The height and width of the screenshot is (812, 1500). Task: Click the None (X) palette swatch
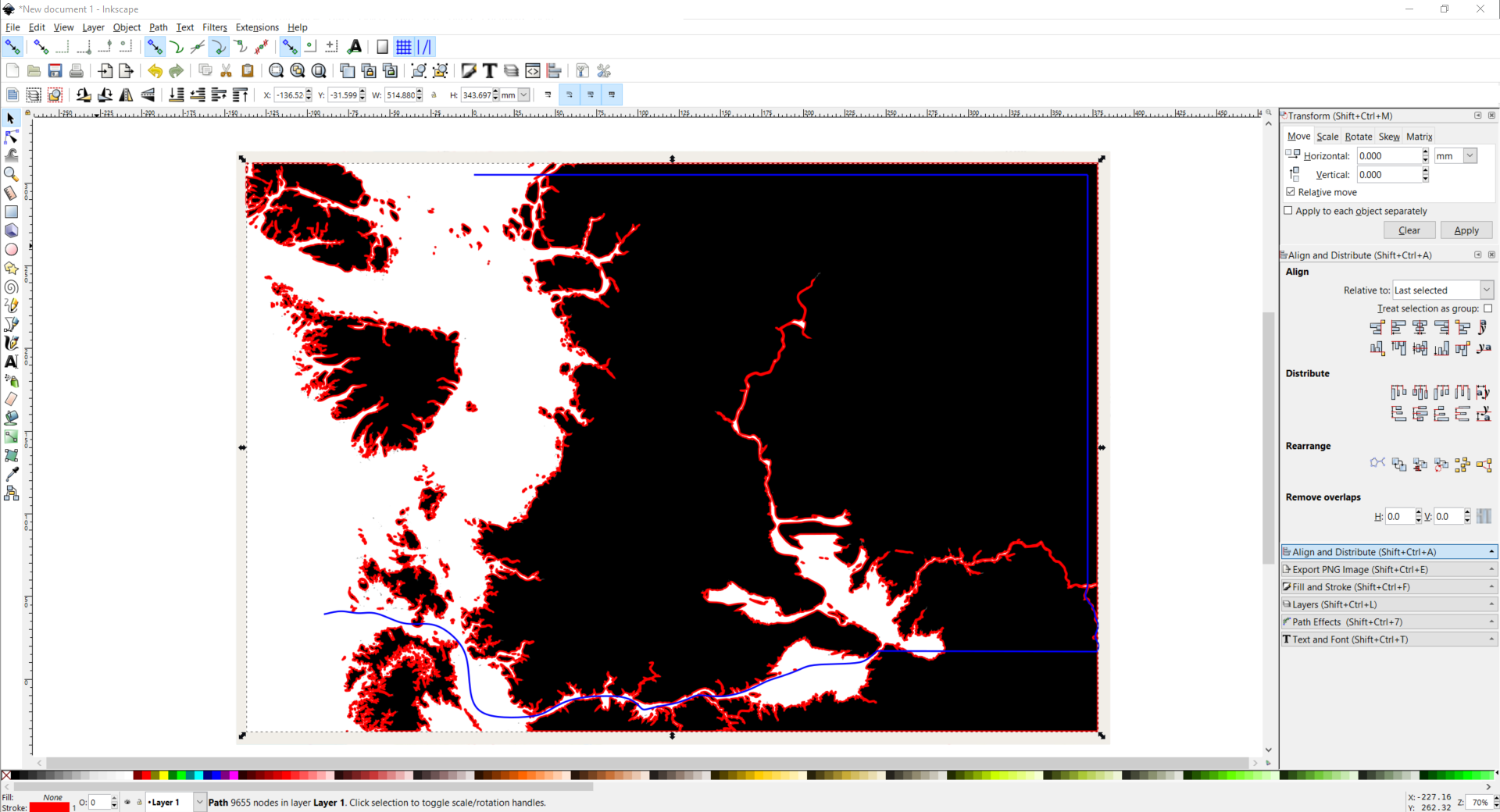6,775
